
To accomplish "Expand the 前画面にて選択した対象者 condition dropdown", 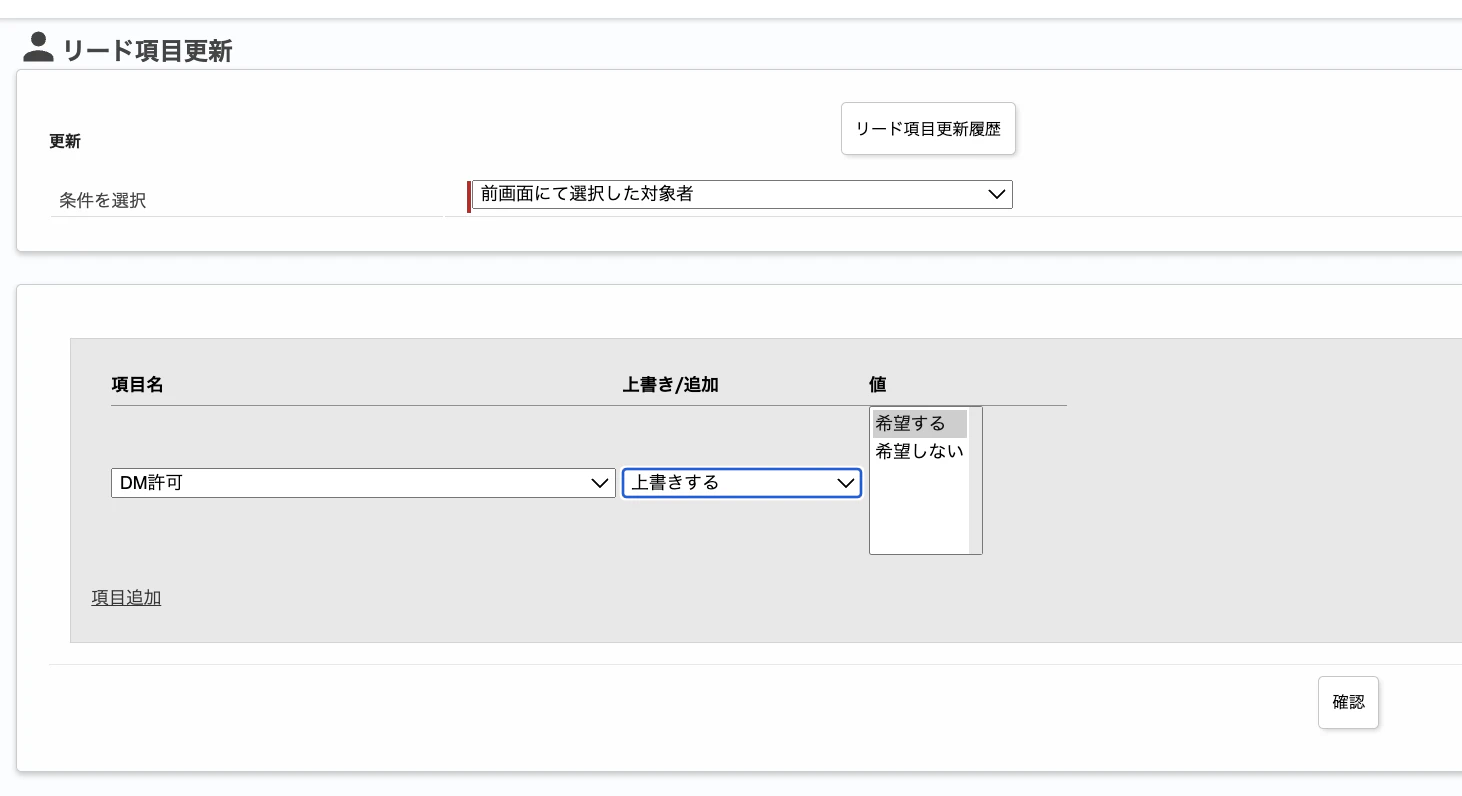I will pos(742,194).
